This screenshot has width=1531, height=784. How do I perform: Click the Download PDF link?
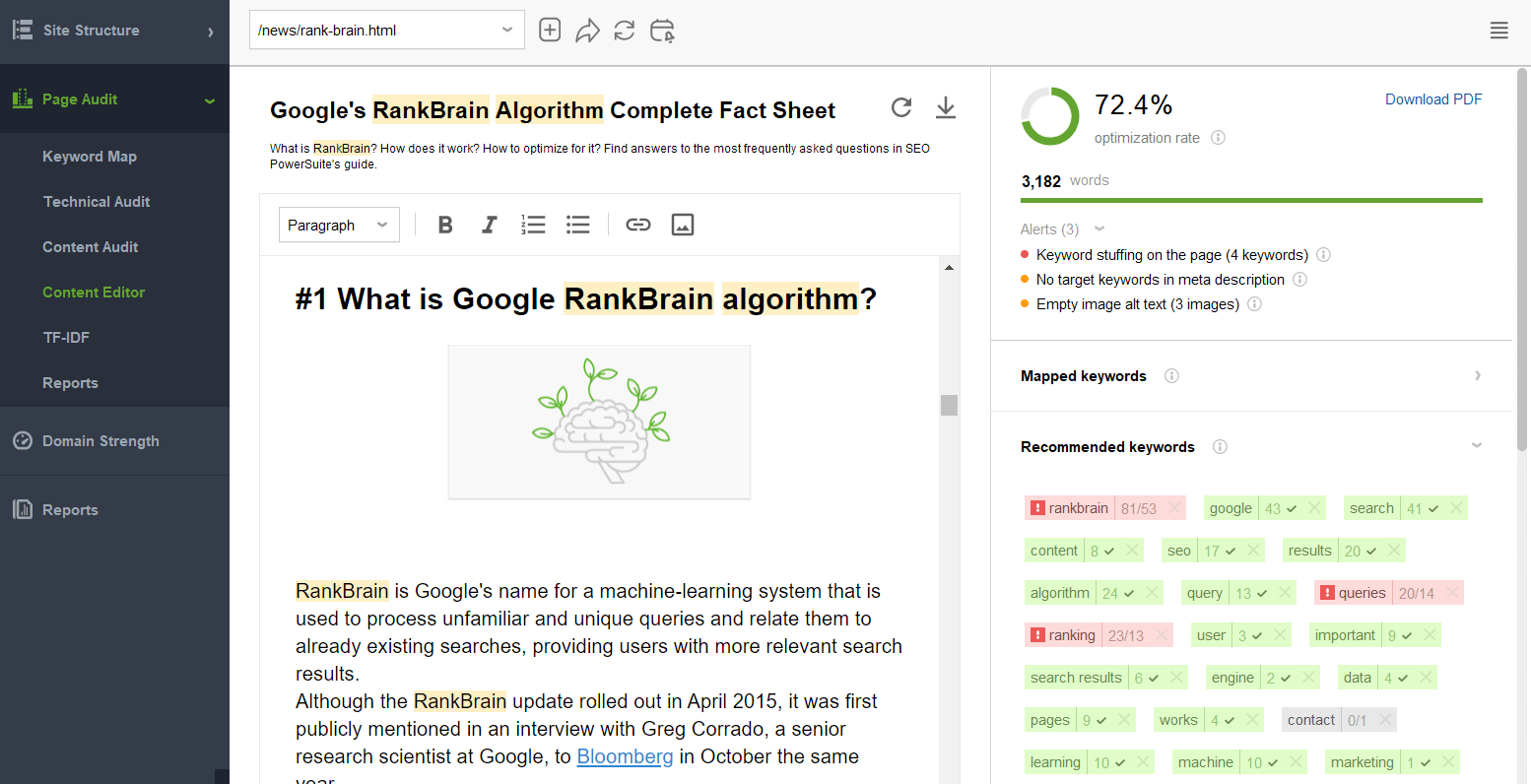(1433, 99)
